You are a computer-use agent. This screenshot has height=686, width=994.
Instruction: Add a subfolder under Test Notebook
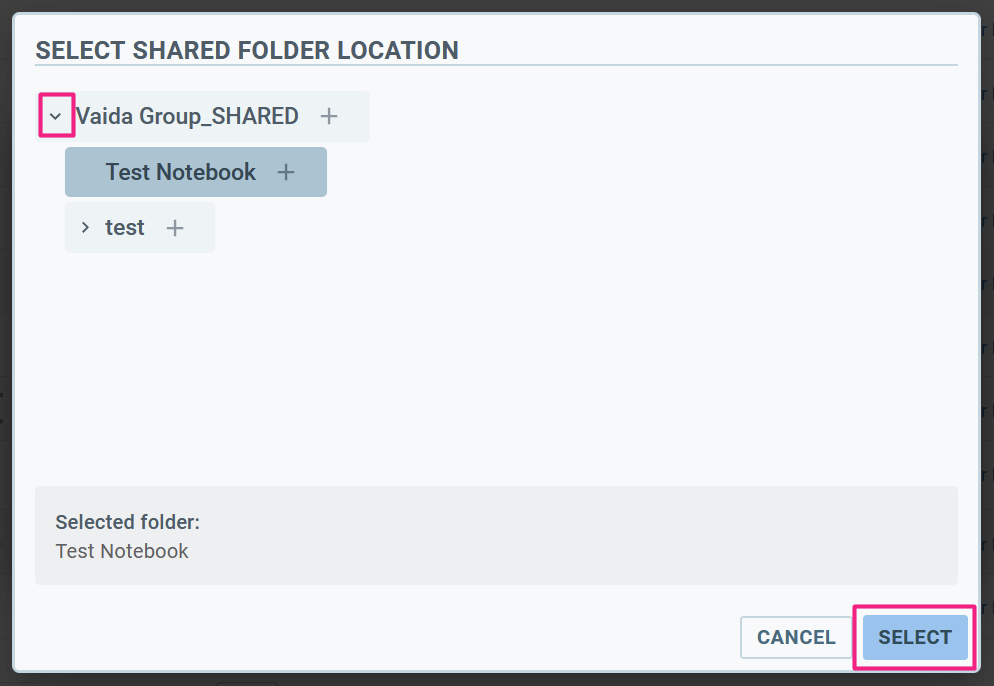(286, 172)
